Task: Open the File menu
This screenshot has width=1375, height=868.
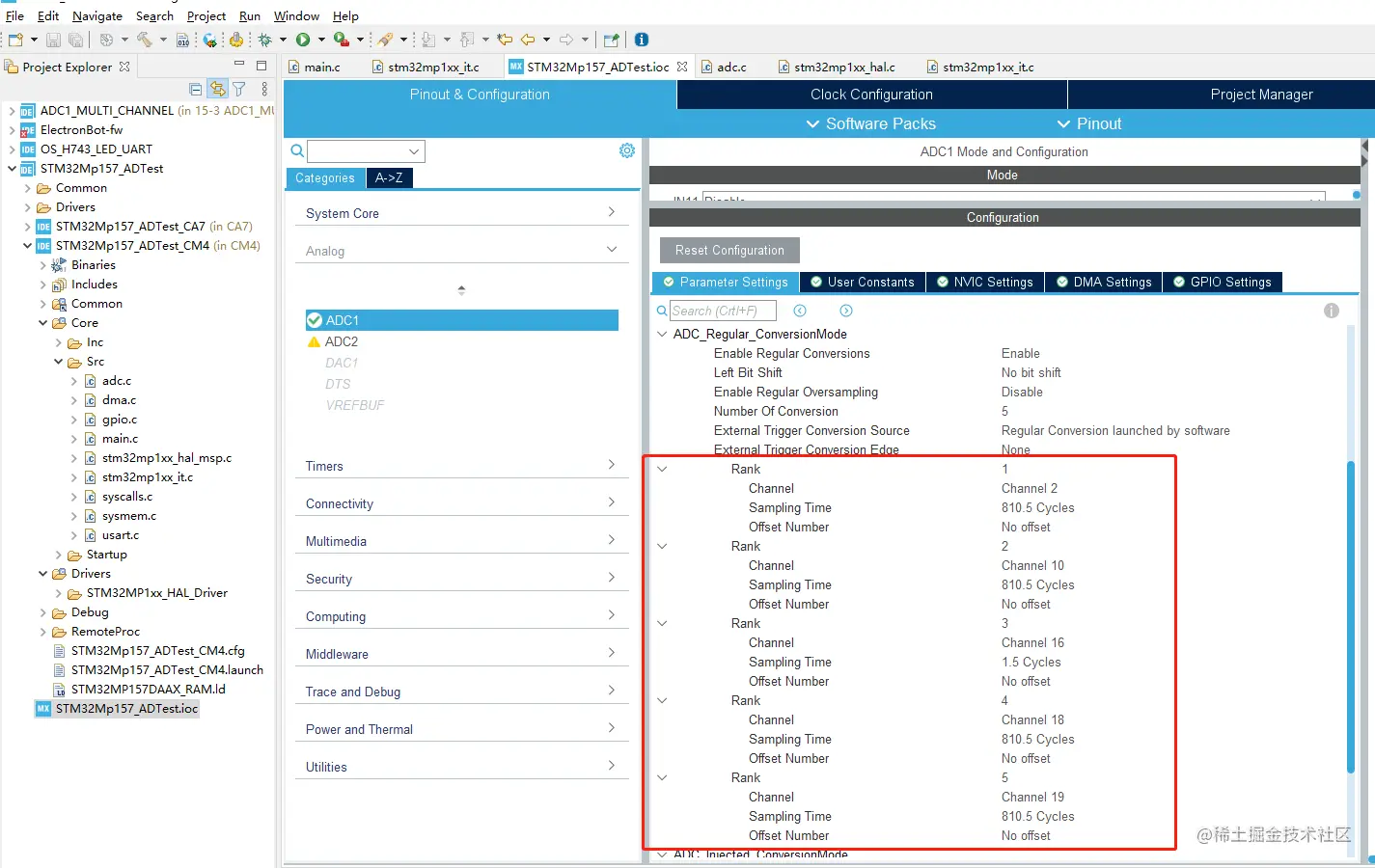Action: pos(14,15)
